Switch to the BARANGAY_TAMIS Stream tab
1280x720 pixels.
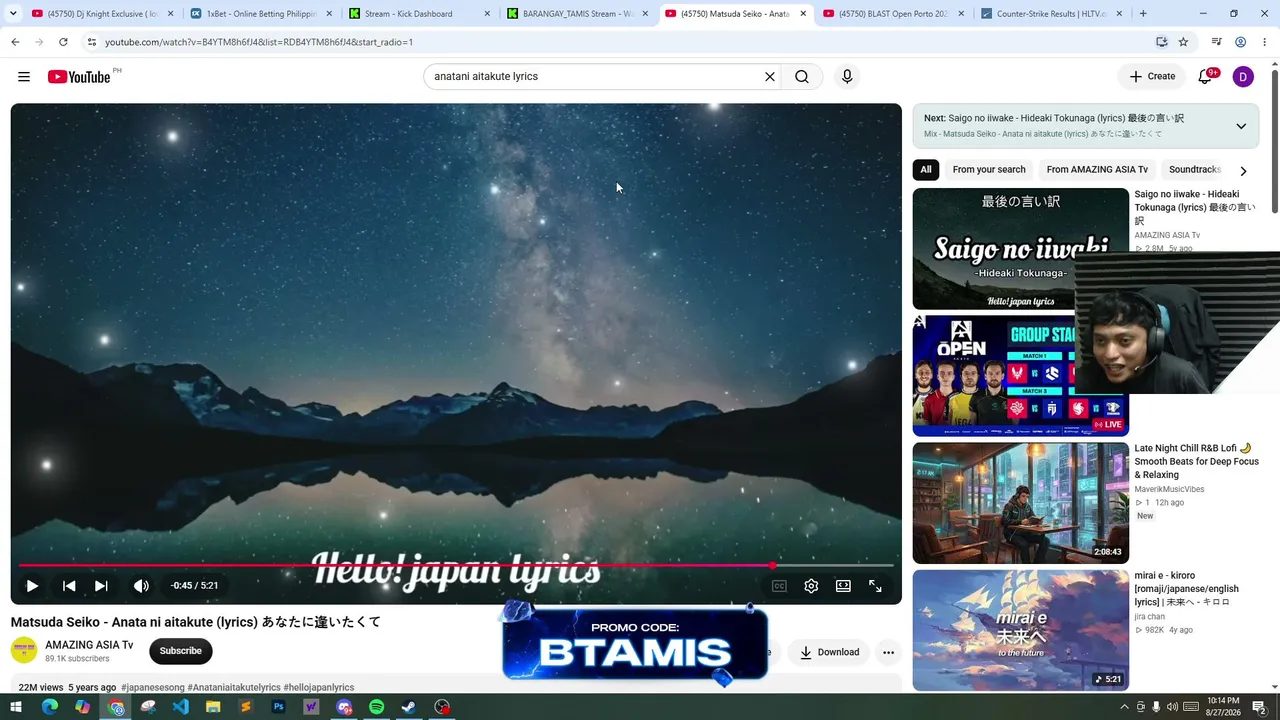(x=577, y=14)
